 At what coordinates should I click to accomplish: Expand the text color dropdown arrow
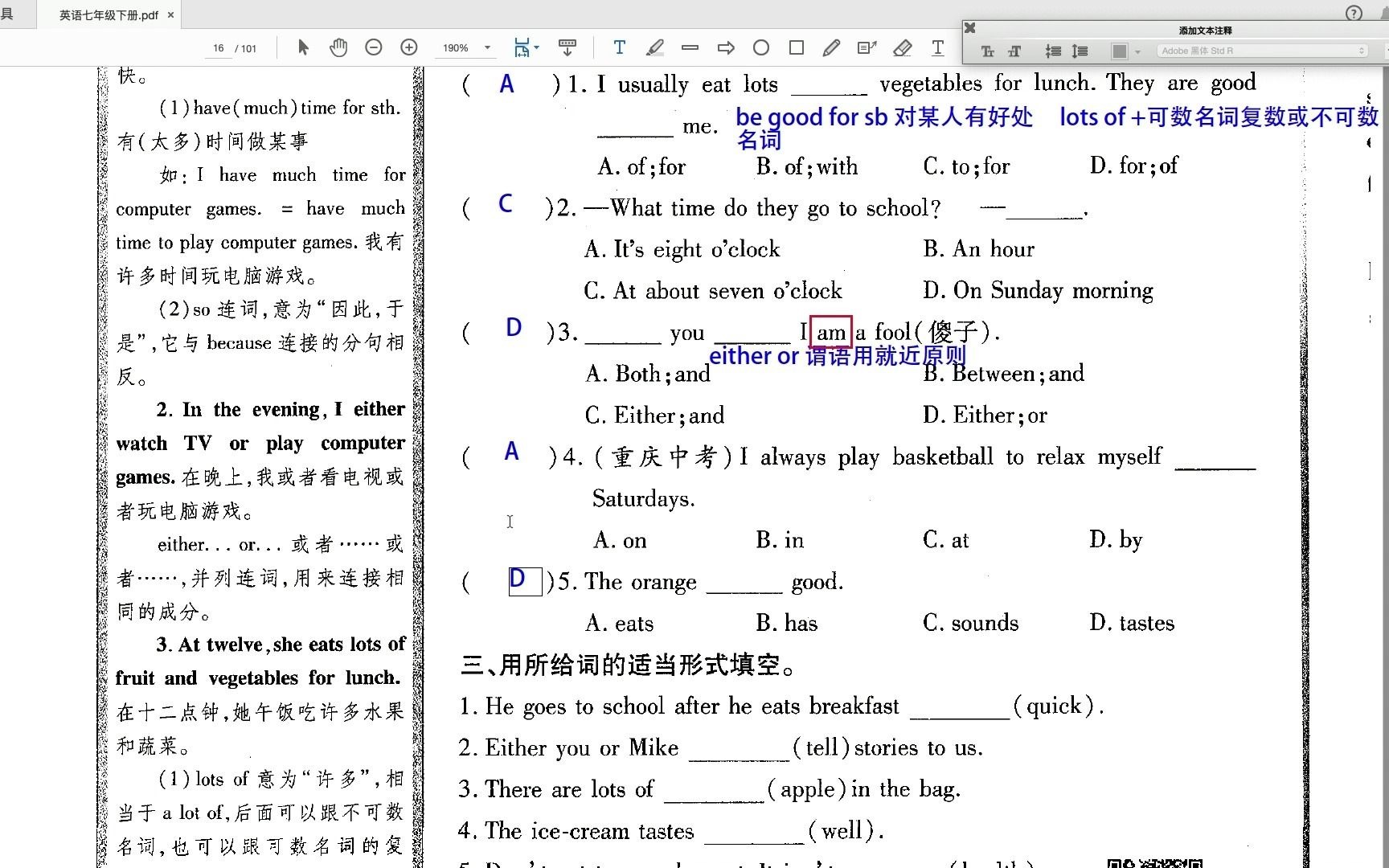coord(1137,51)
